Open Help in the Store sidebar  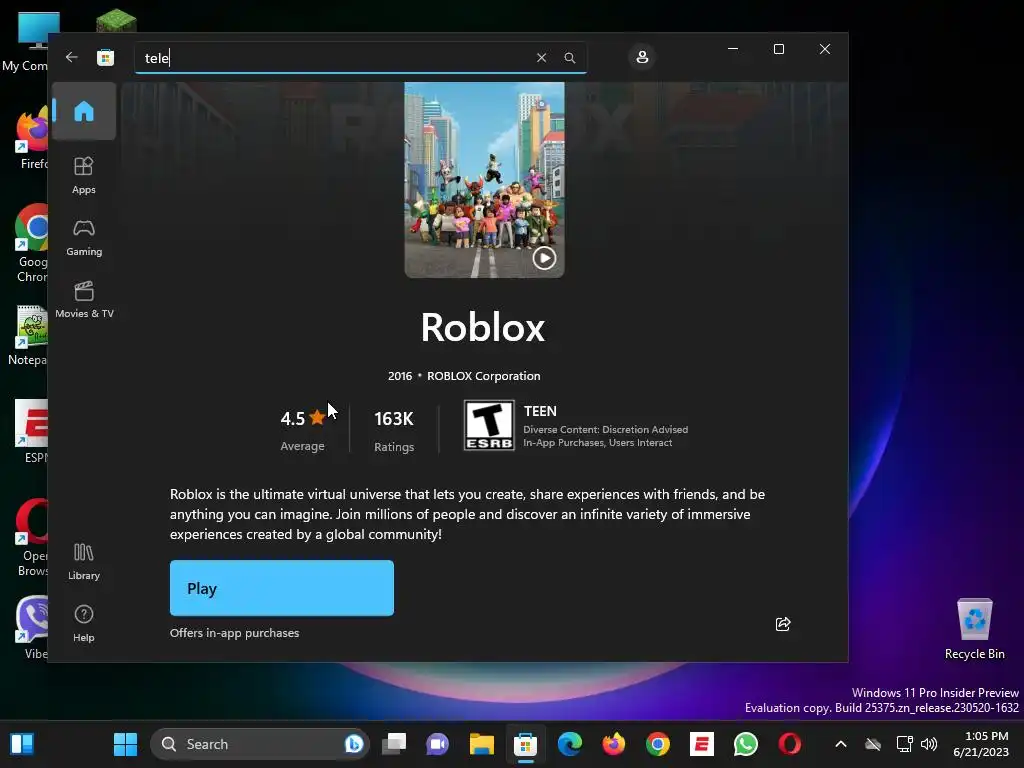point(84,624)
